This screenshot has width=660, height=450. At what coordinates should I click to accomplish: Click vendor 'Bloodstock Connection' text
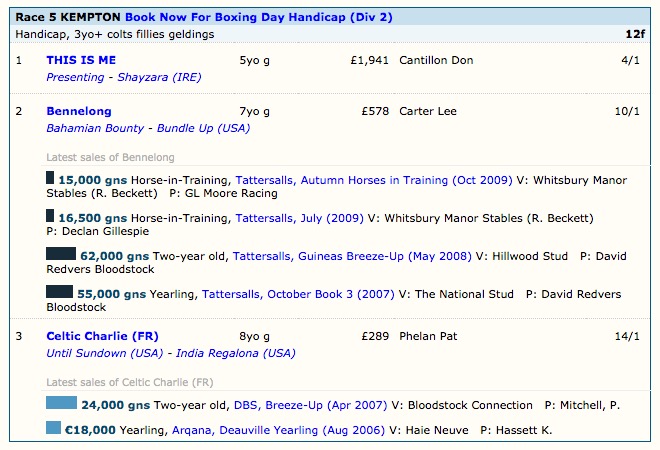tap(470, 405)
